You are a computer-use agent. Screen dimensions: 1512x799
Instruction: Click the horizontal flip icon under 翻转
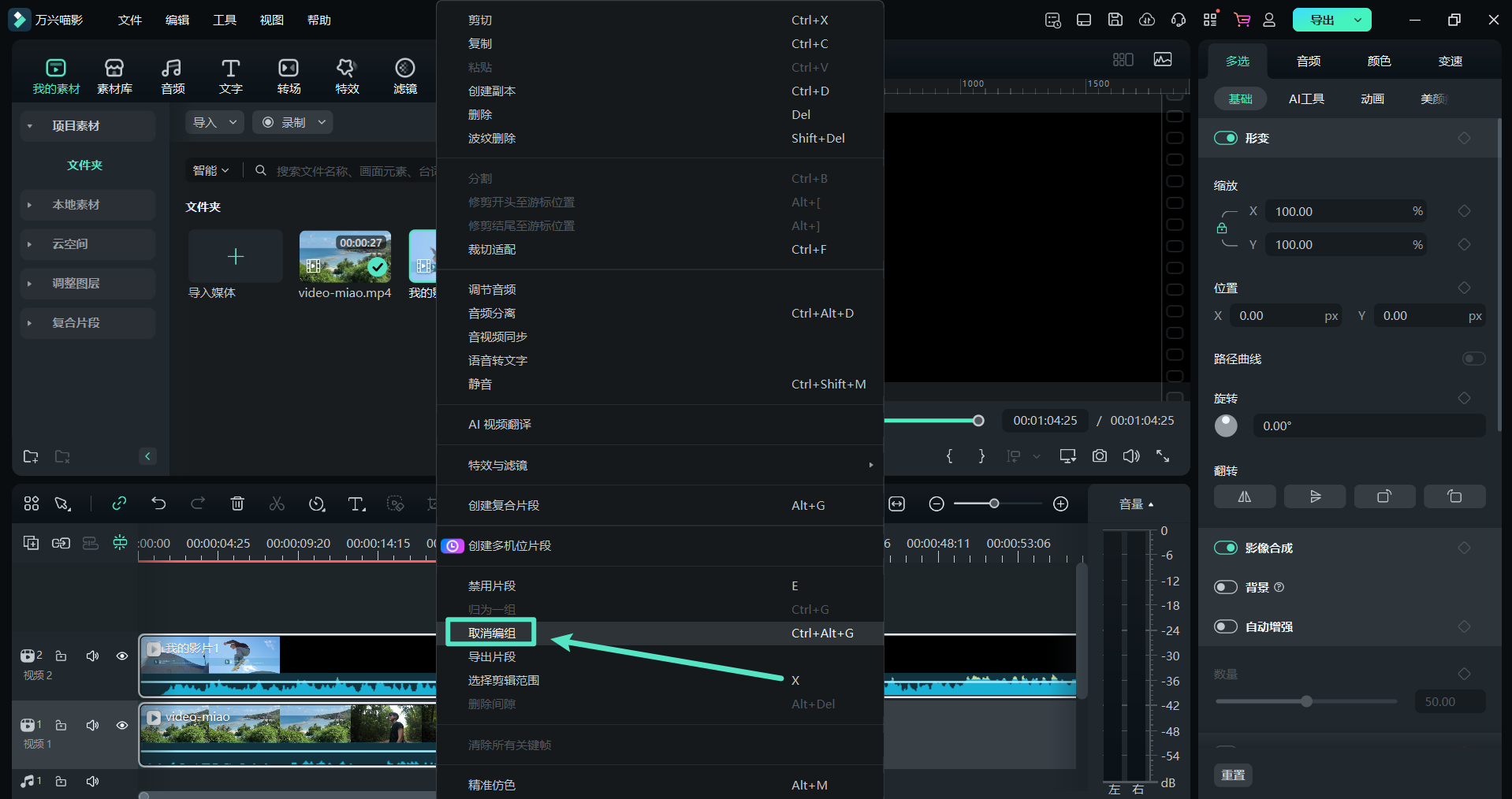pyautogui.click(x=1244, y=496)
